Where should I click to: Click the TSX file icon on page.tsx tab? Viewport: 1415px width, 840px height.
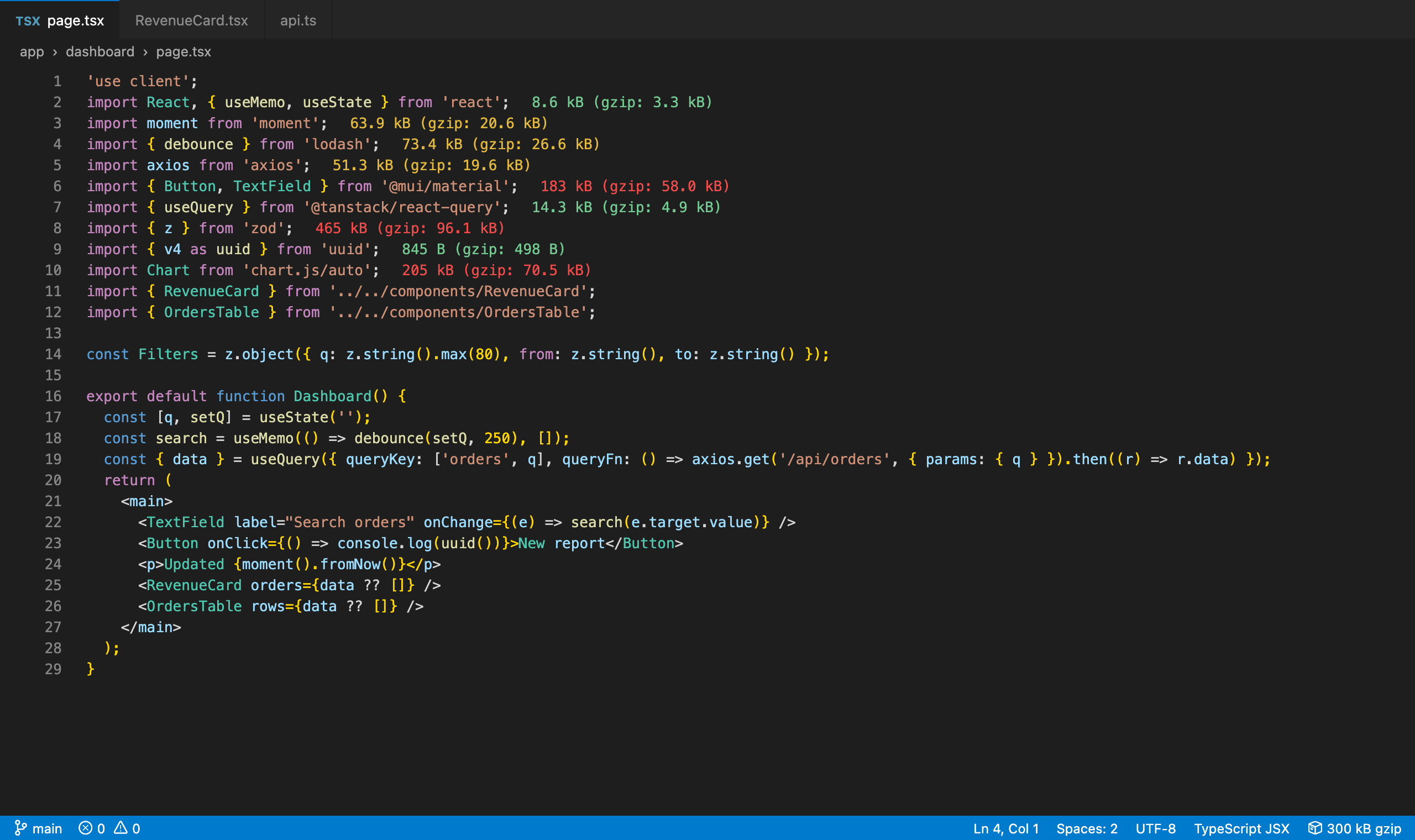click(28, 21)
